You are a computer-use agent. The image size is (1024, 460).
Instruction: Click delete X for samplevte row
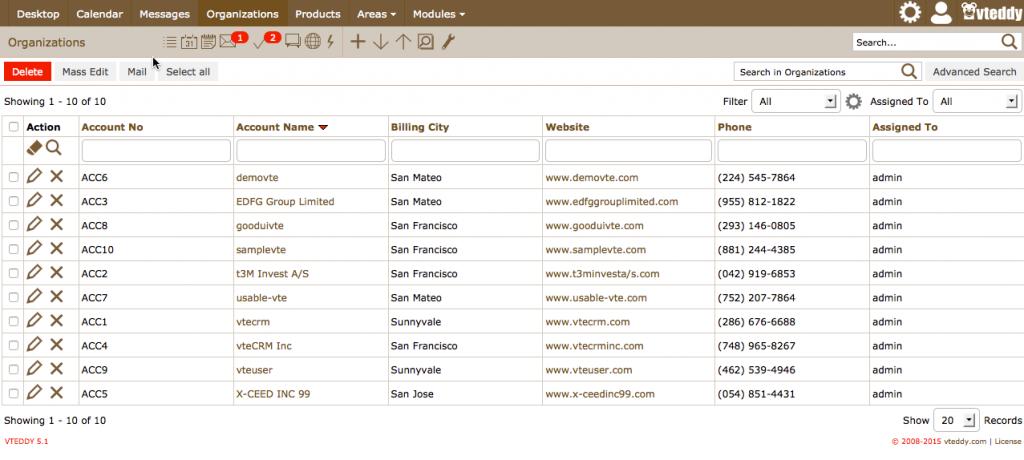[x=57, y=248]
